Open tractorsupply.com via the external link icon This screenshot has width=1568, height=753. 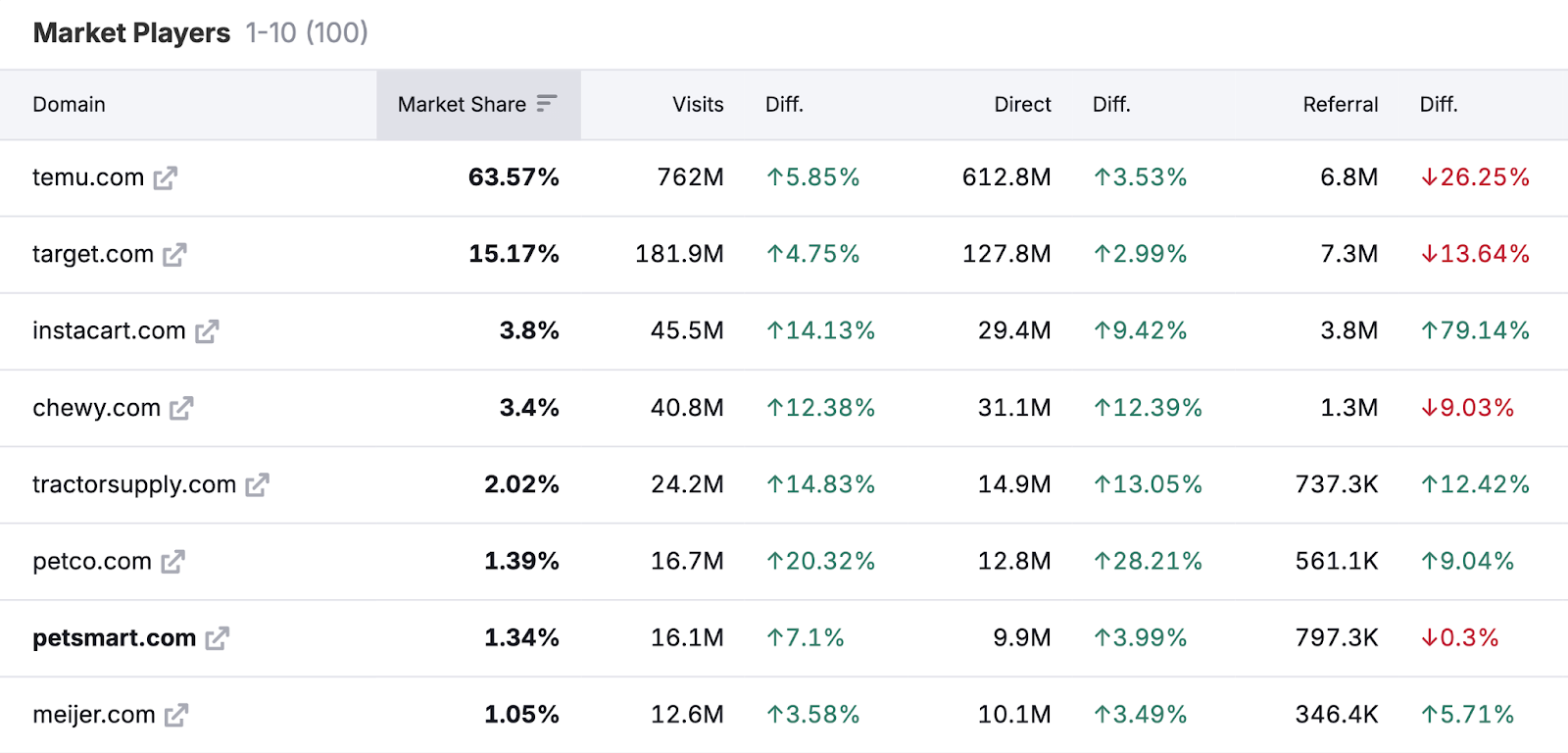[x=258, y=484]
